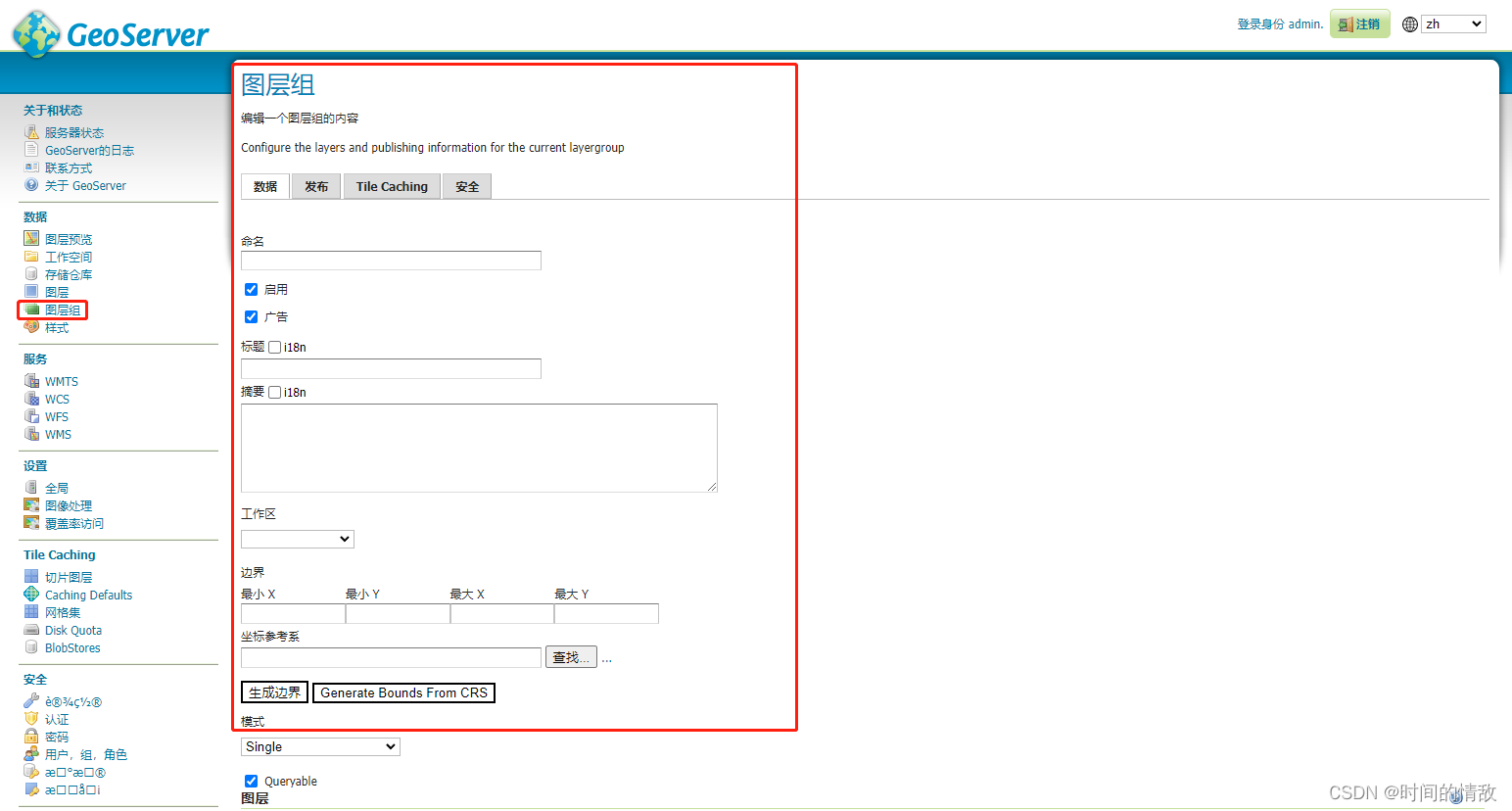Click the Caching Defaults globe icon
The image size is (1512, 811).
click(x=31, y=595)
